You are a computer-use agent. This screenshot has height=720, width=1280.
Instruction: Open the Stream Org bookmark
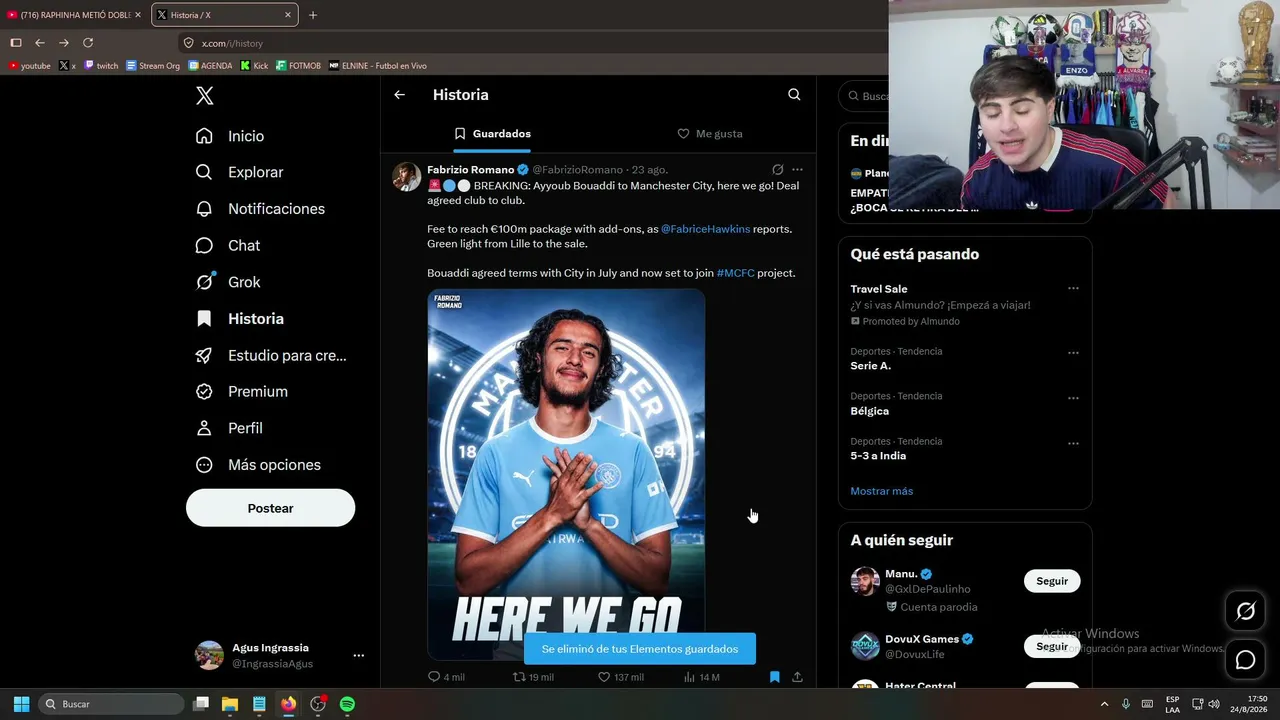(153, 66)
